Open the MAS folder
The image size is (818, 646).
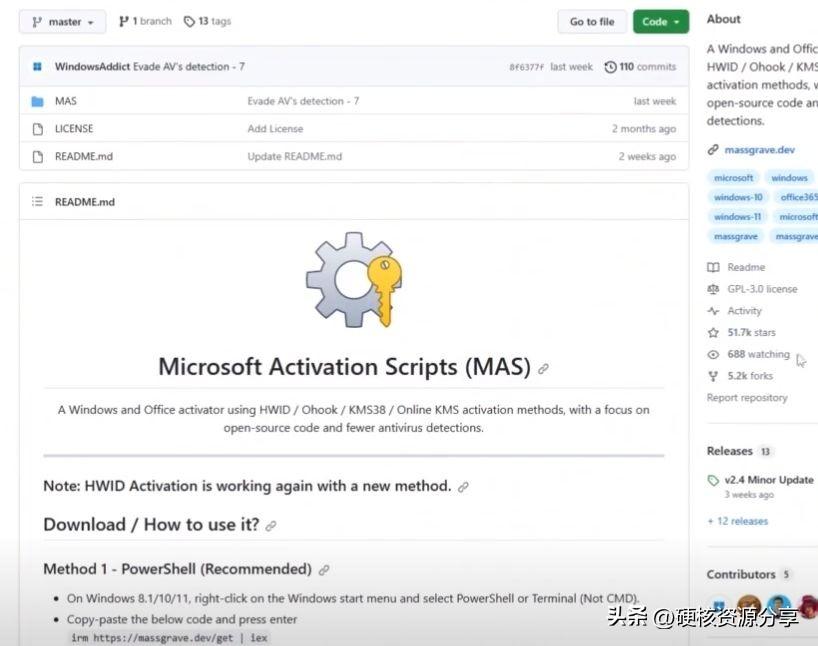66,101
